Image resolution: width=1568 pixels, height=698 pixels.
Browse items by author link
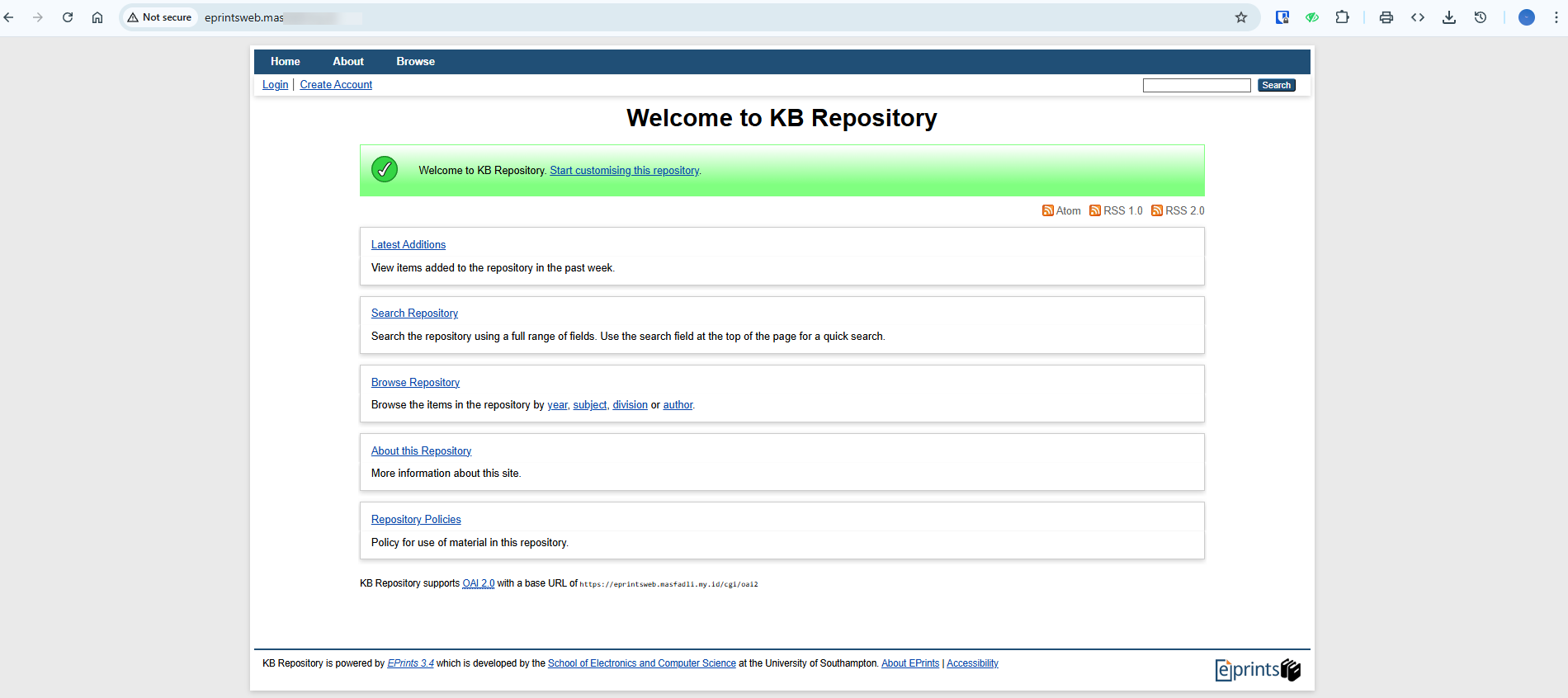(678, 405)
